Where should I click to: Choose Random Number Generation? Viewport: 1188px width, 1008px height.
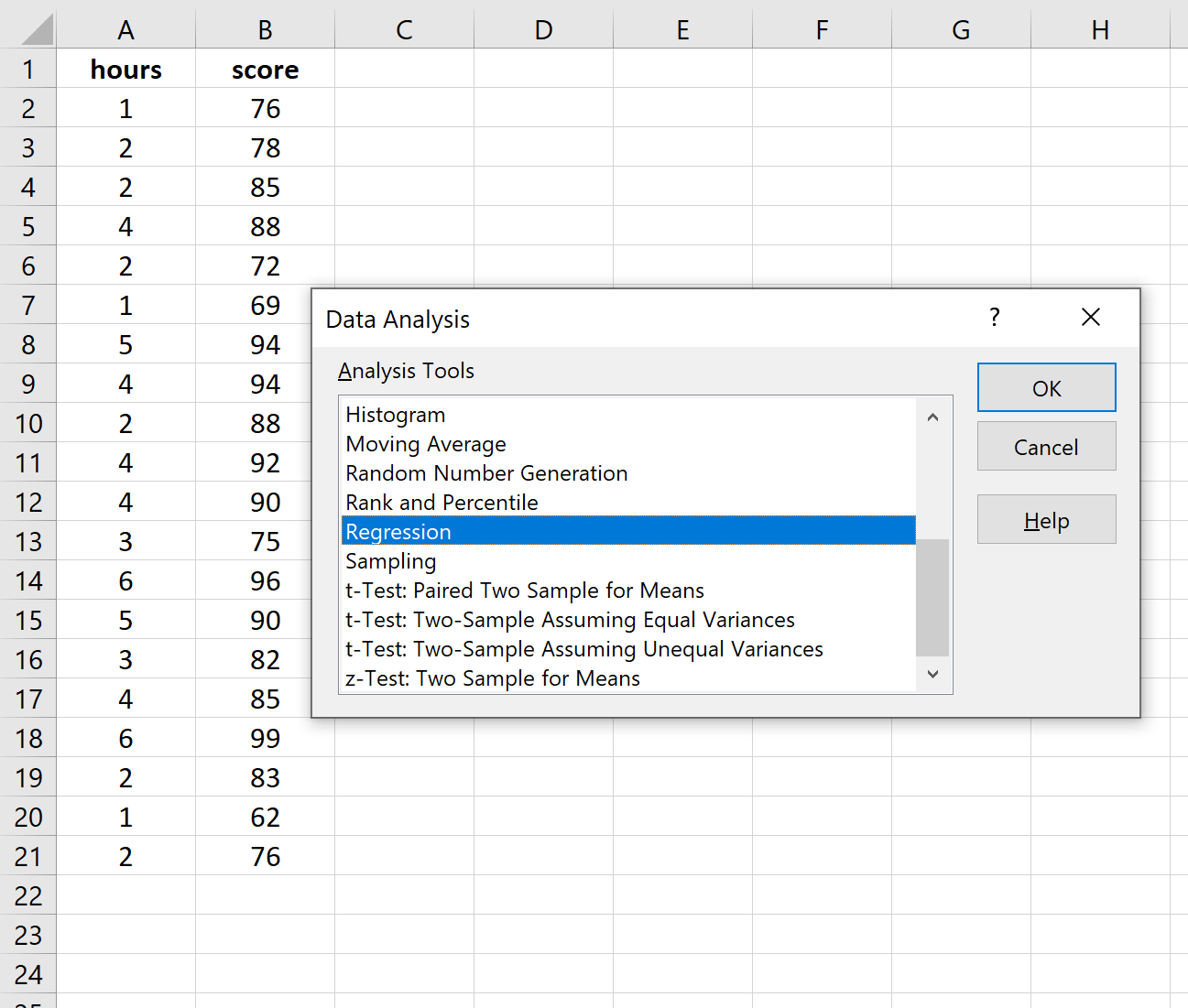628,473
